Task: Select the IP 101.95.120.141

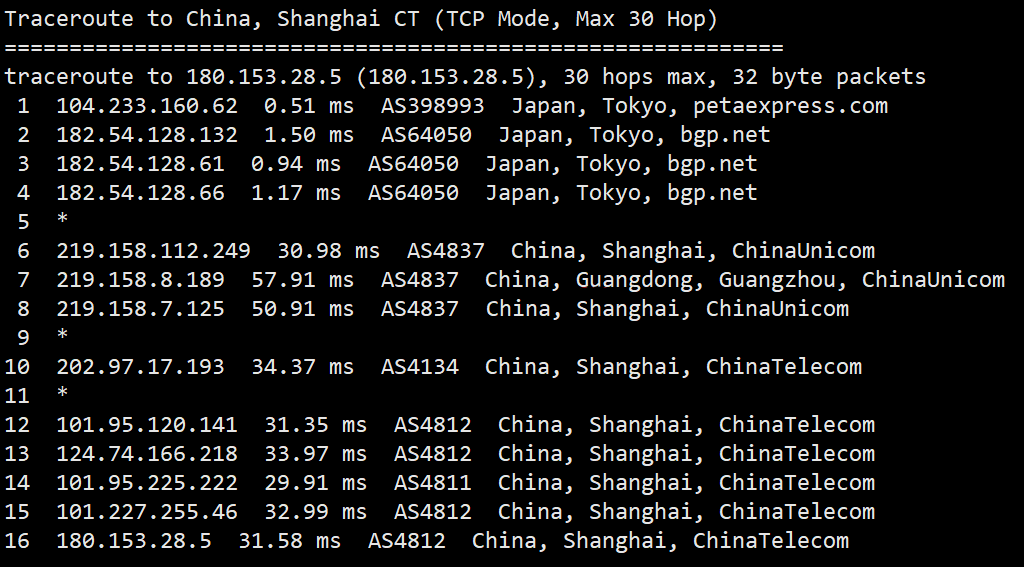Action: tap(147, 424)
